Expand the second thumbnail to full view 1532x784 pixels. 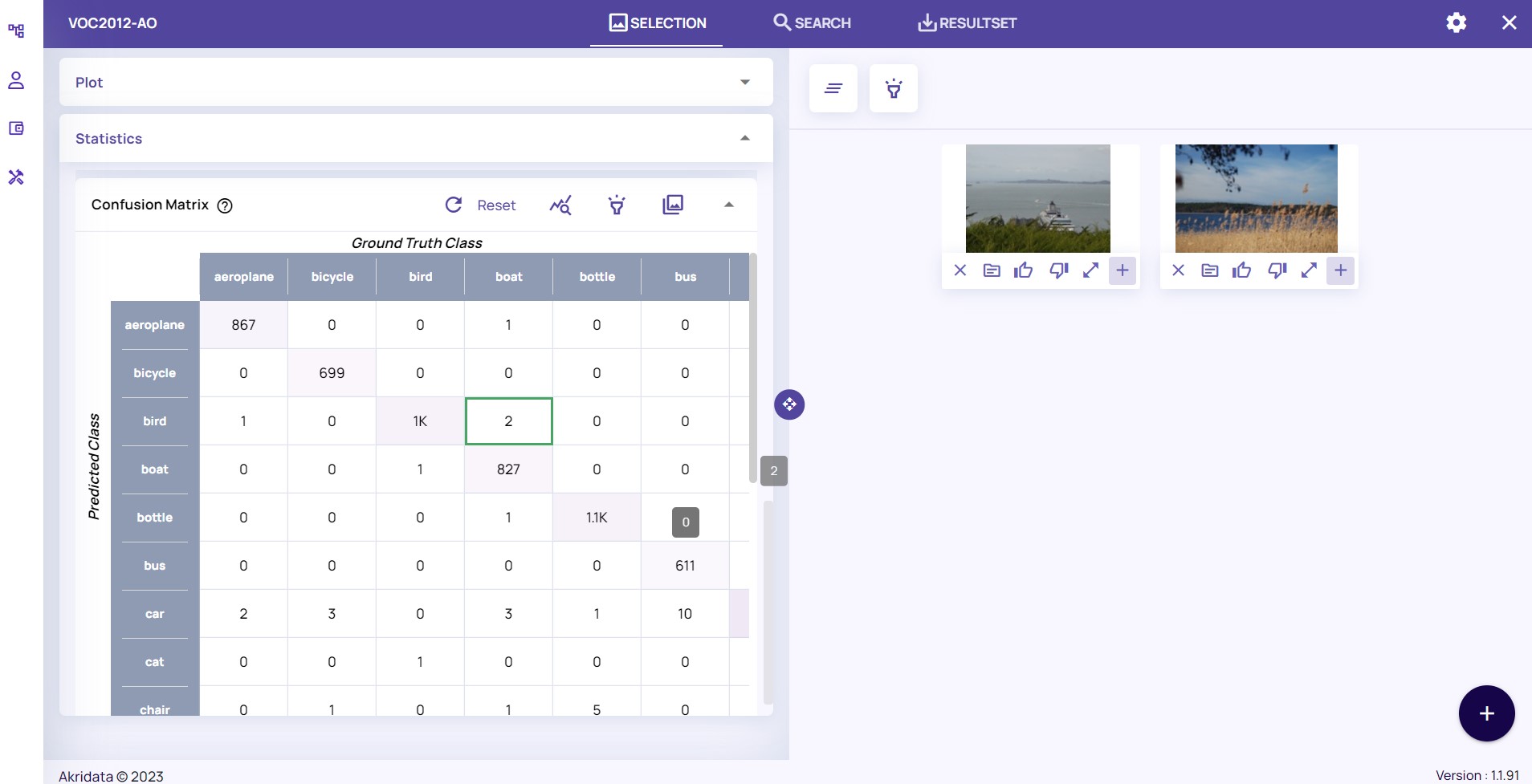[1309, 270]
